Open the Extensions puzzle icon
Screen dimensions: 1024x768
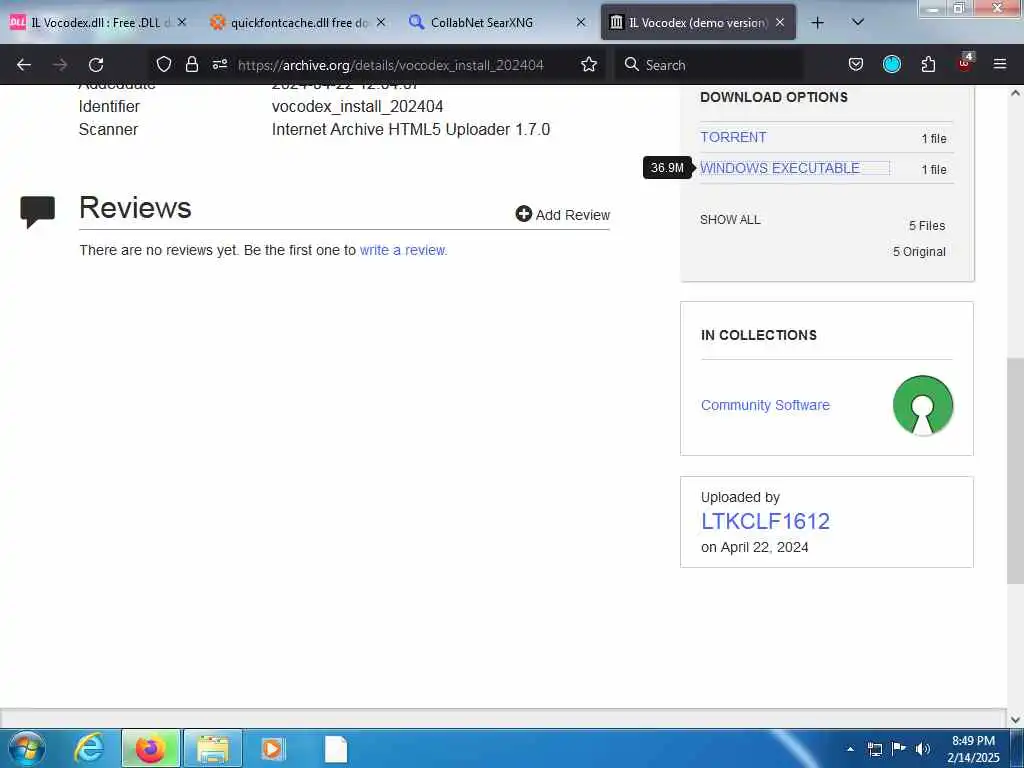928,64
